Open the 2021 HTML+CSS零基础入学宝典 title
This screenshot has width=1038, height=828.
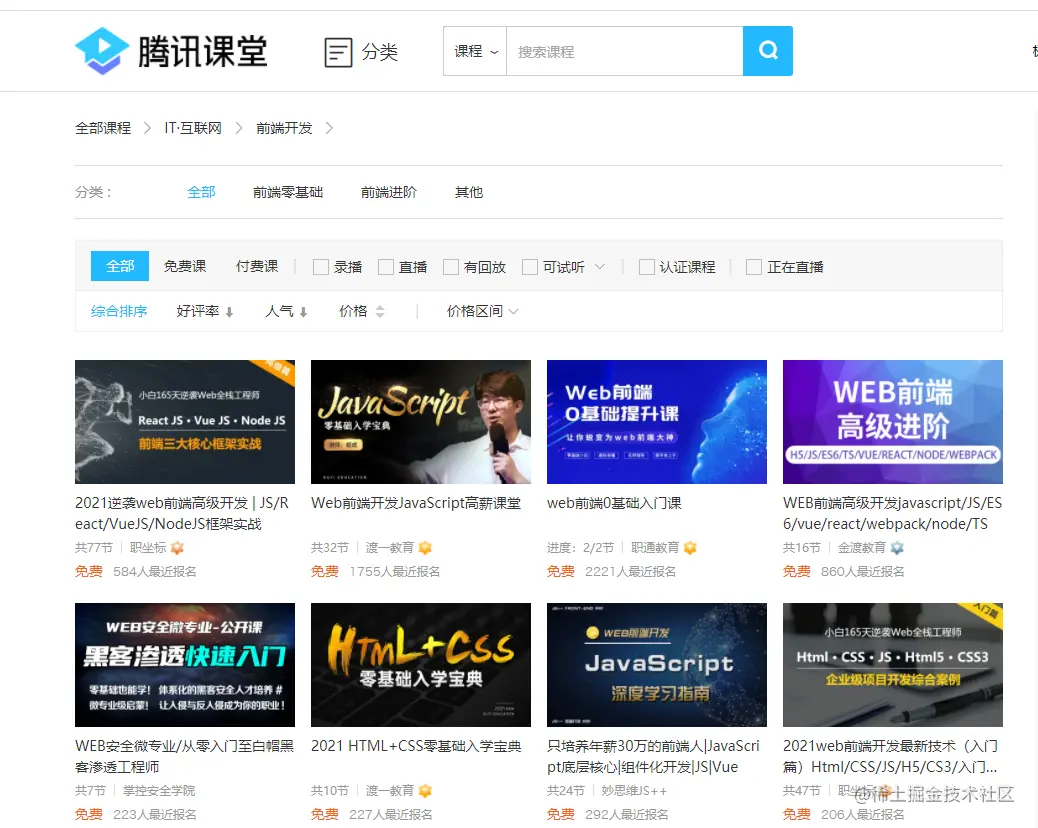coord(416,746)
